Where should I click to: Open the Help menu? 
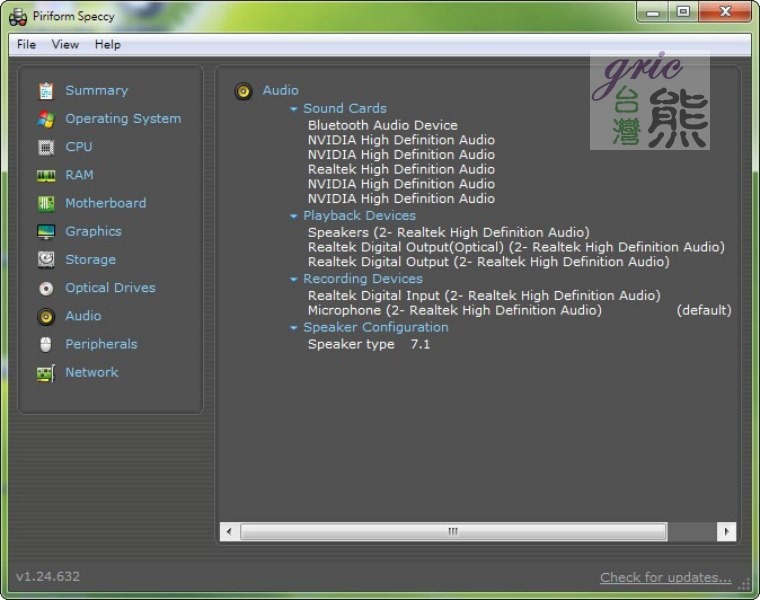point(107,45)
